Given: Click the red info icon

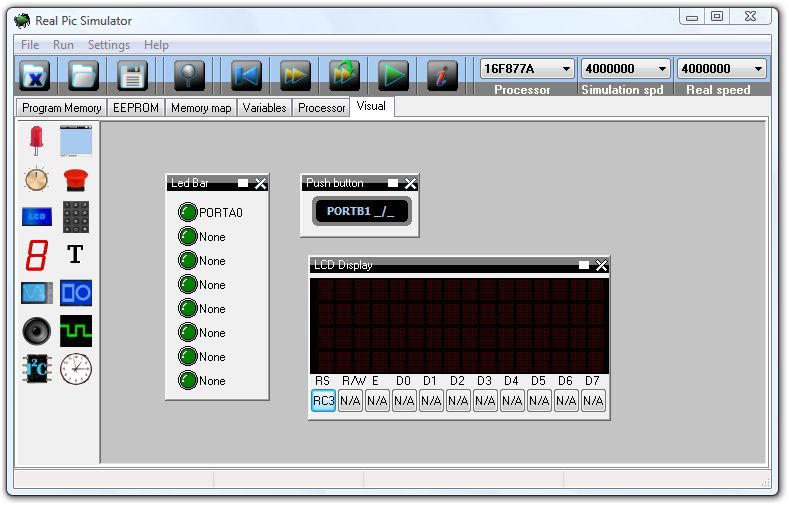Looking at the screenshot, I should click(442, 76).
